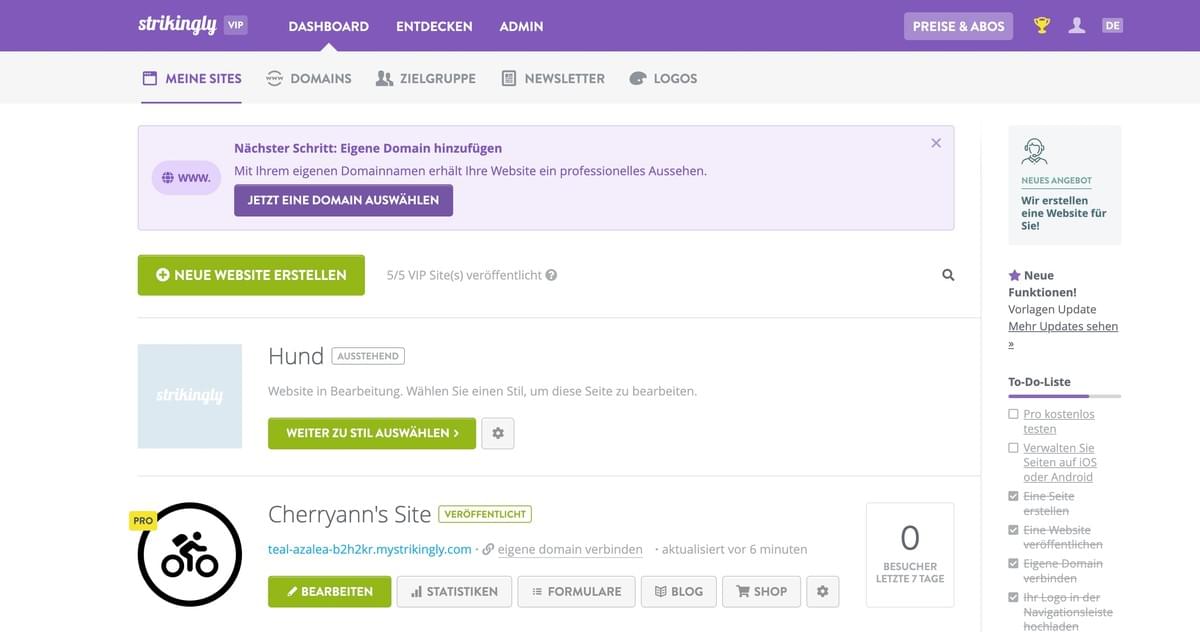Click the To-Do-Liste progress bar

click(x=1064, y=396)
